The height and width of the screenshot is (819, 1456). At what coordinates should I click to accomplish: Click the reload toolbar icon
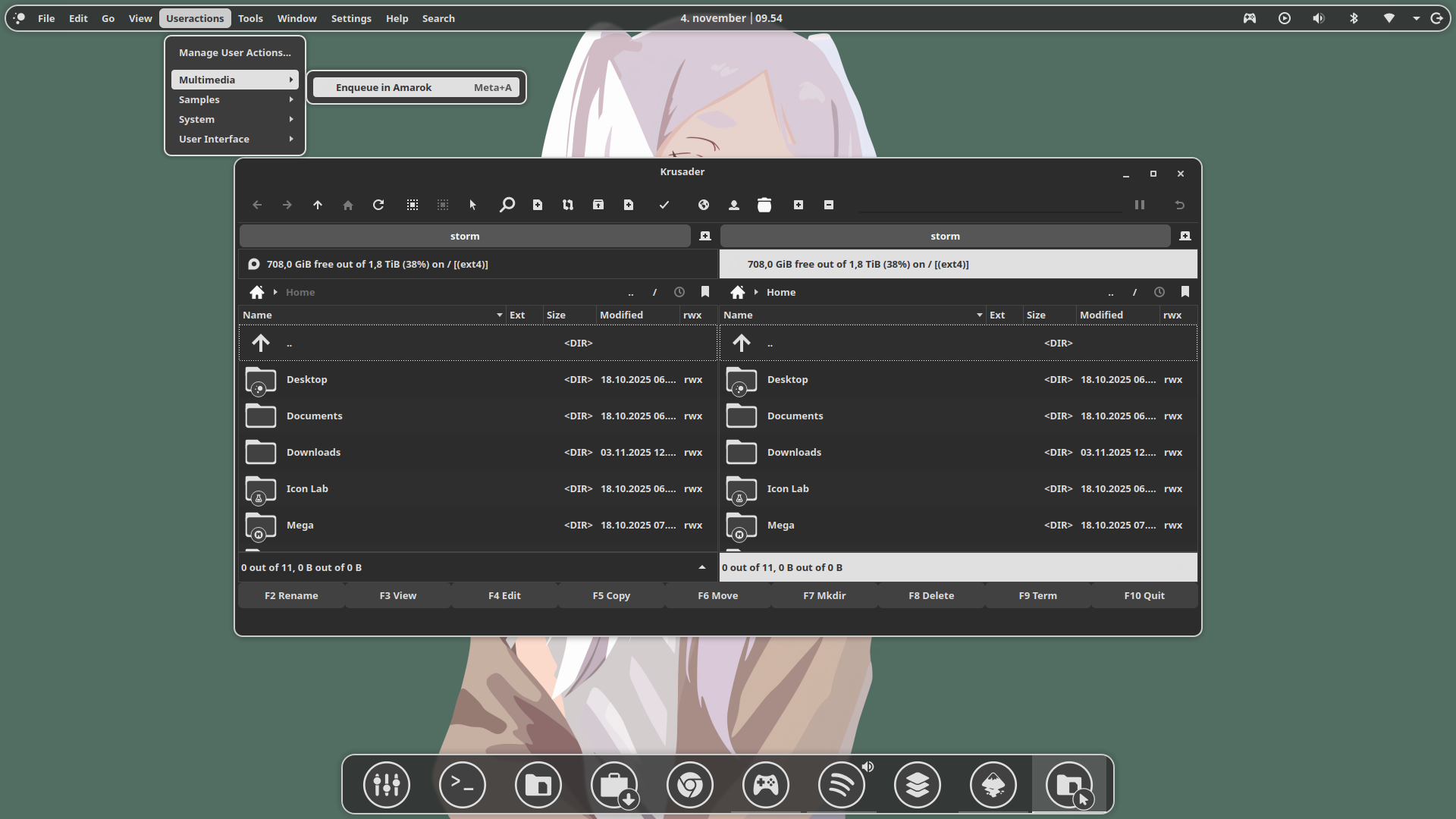point(378,205)
